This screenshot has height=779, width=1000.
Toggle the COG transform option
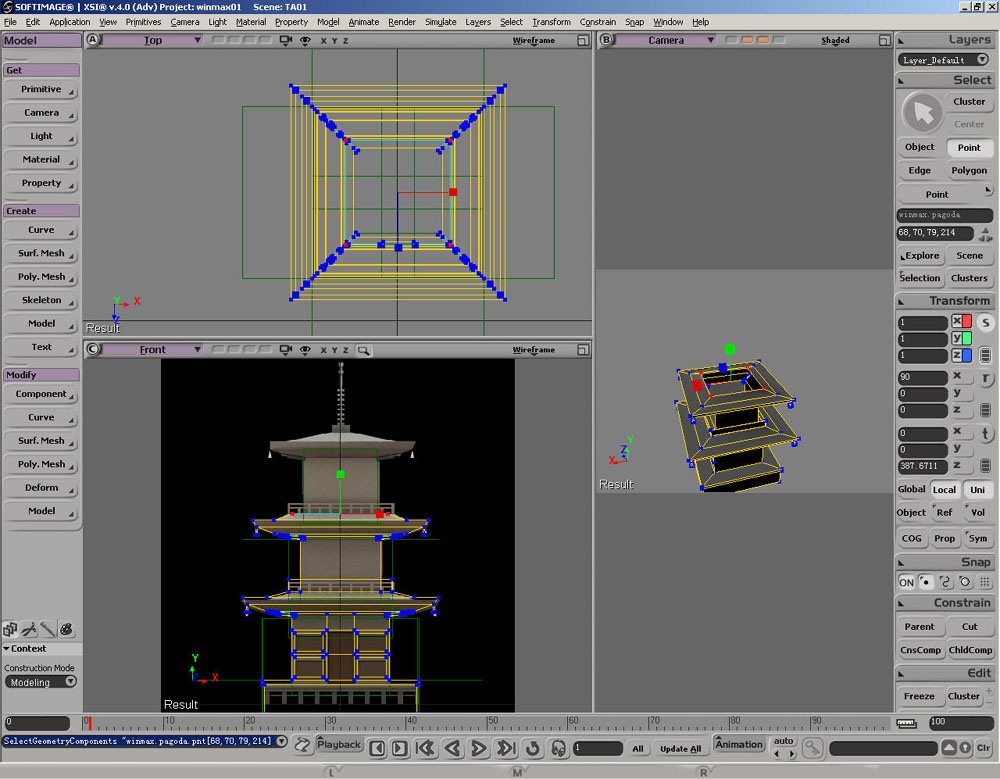click(x=911, y=538)
